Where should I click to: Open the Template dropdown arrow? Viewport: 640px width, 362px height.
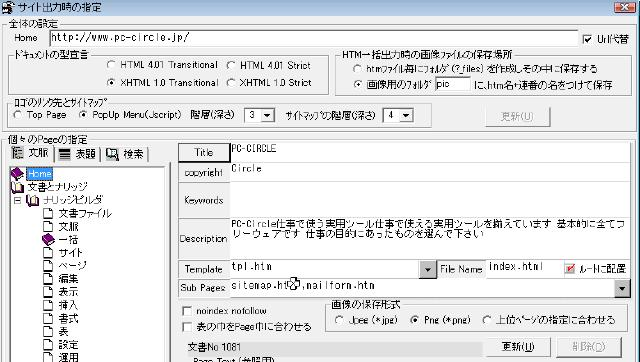428,269
